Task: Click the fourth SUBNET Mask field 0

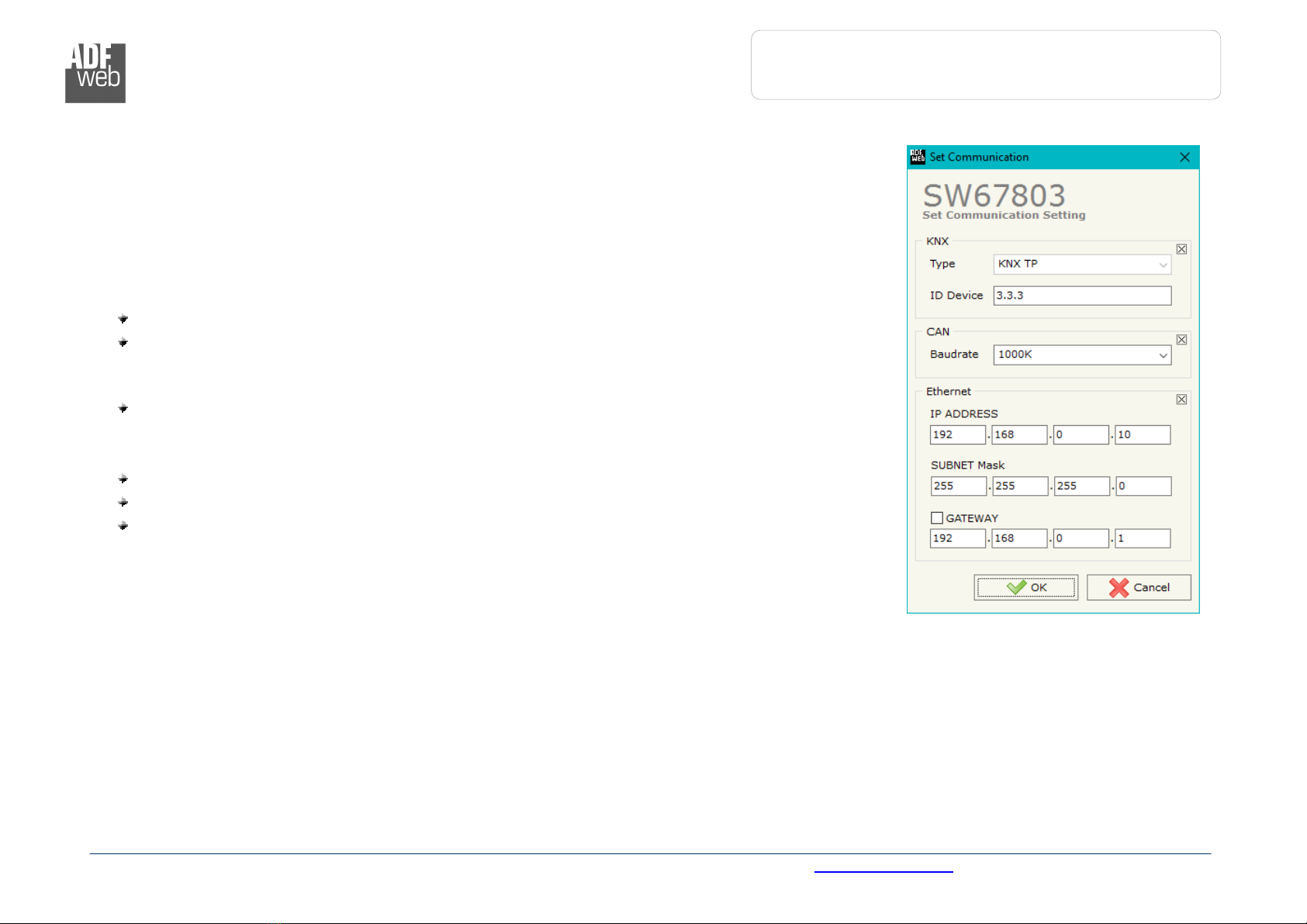Action: click(1143, 486)
